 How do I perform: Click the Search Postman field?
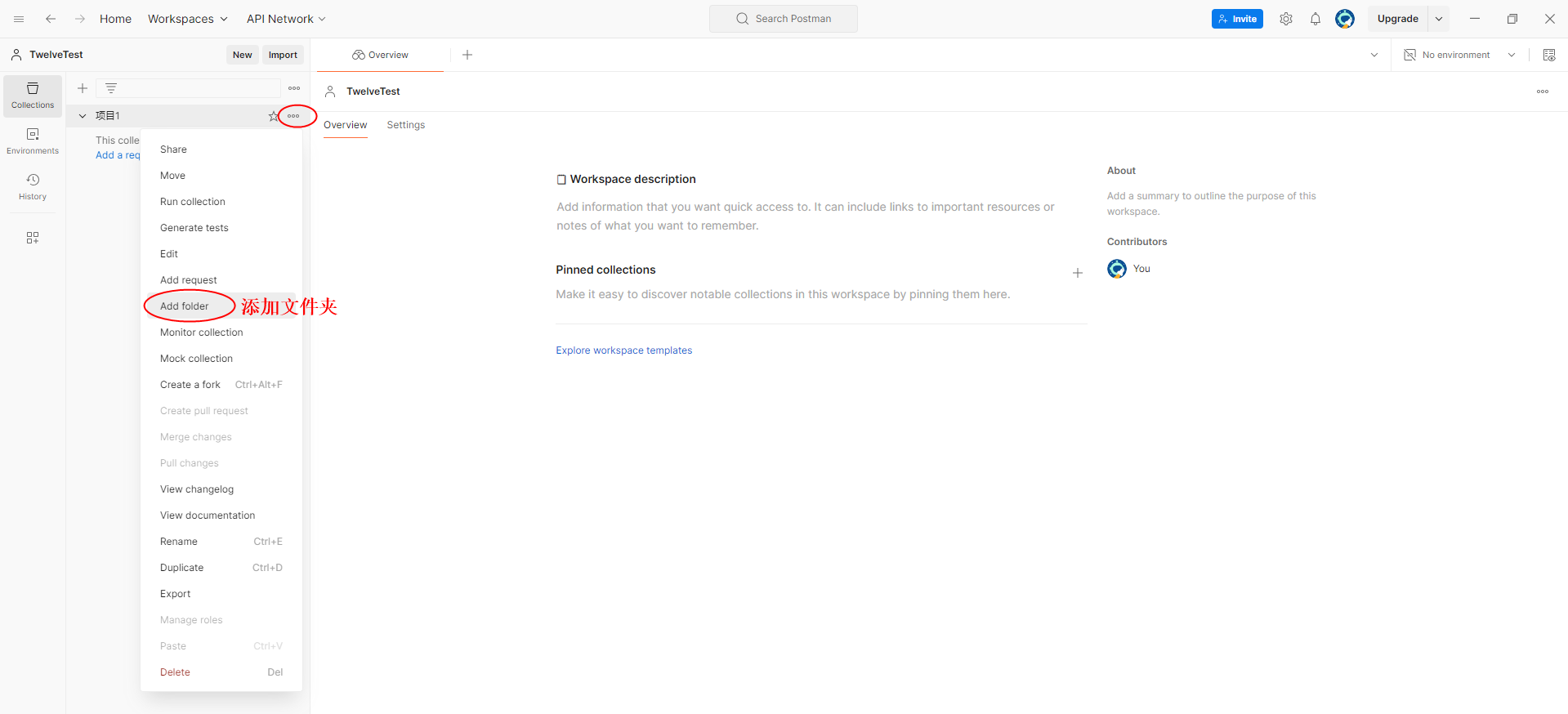pos(784,19)
